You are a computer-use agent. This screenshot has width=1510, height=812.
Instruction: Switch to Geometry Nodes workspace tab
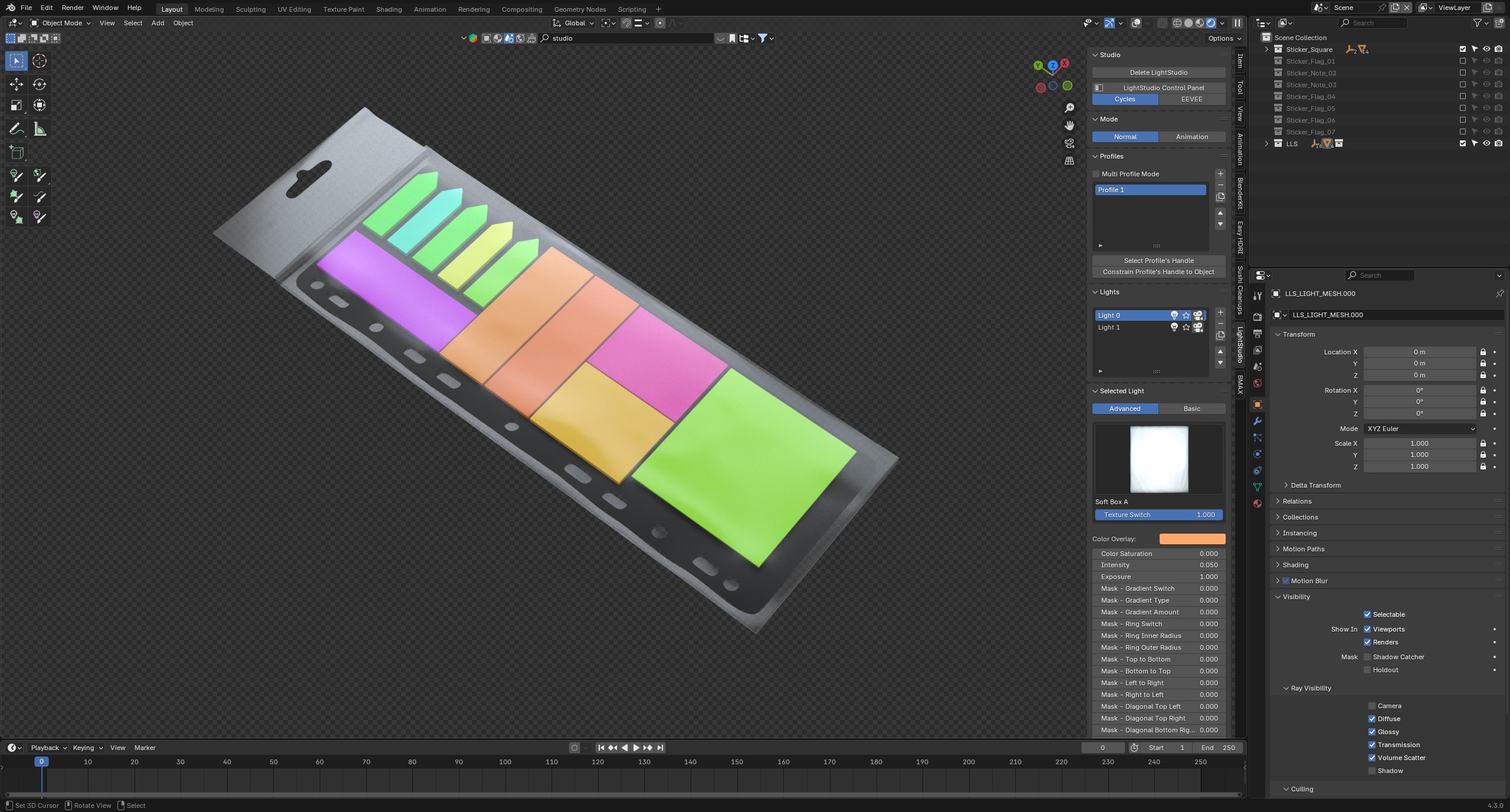(580, 9)
